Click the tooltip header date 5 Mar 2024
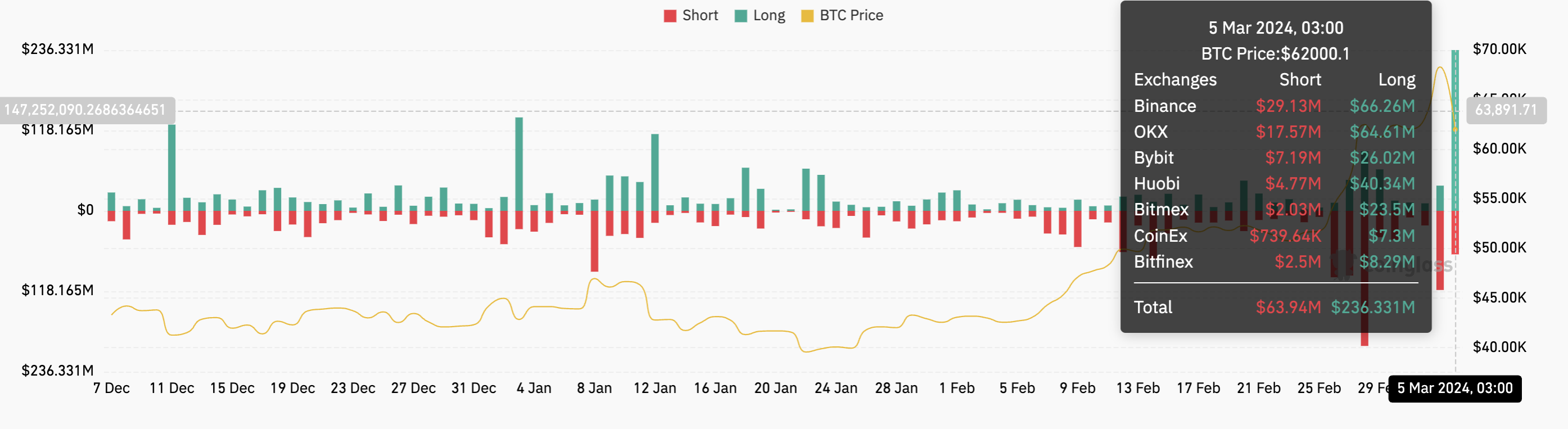This screenshot has width=1568, height=429. [x=1275, y=28]
